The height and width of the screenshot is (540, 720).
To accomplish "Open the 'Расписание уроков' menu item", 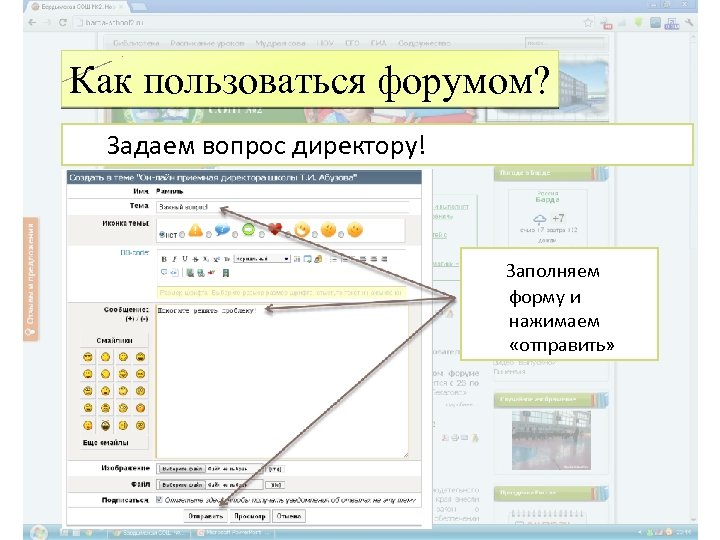I will click(x=207, y=43).
